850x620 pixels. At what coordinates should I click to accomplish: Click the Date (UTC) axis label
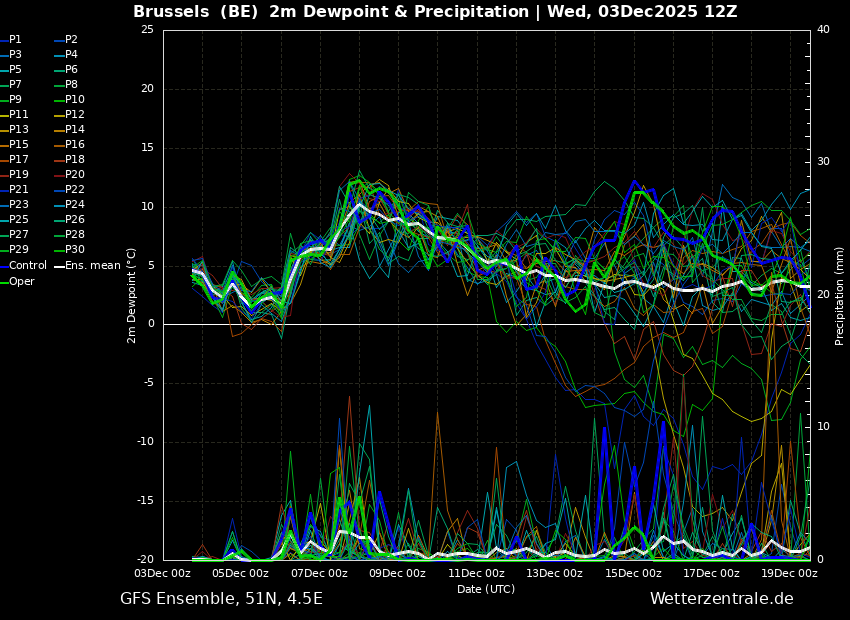486,590
